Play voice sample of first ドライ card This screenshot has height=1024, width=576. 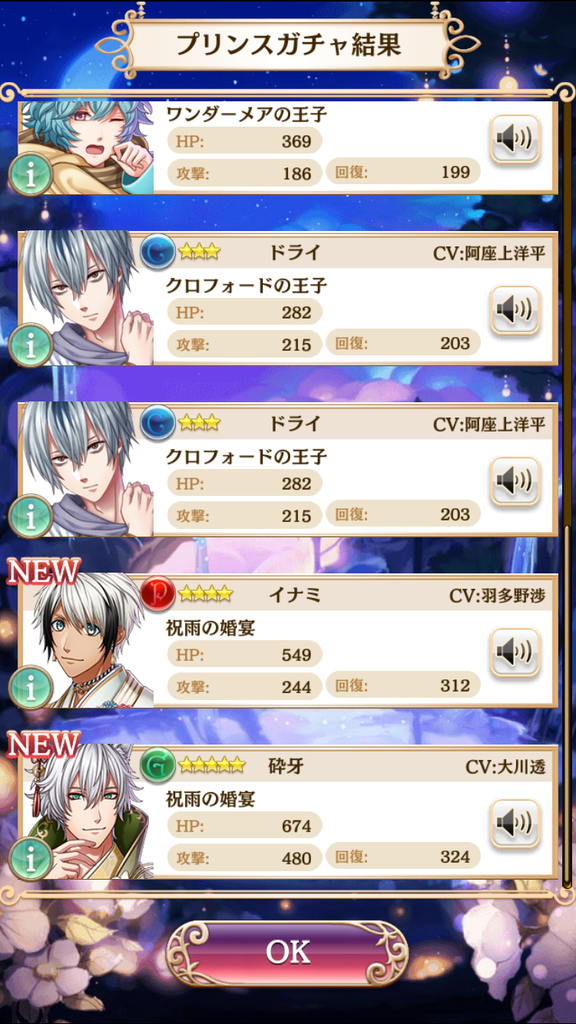[515, 310]
